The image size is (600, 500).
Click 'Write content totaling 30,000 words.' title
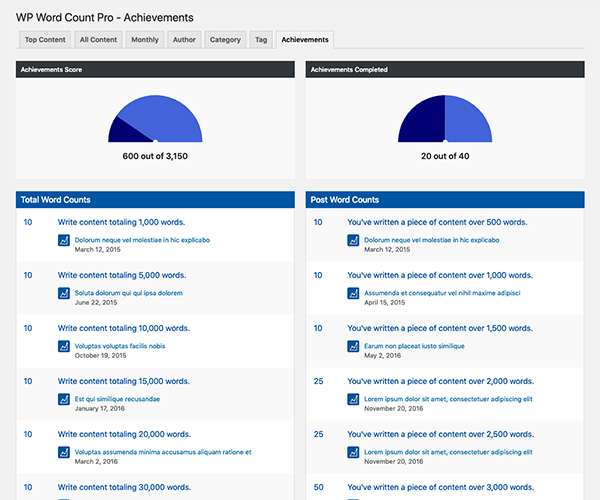click(124, 487)
